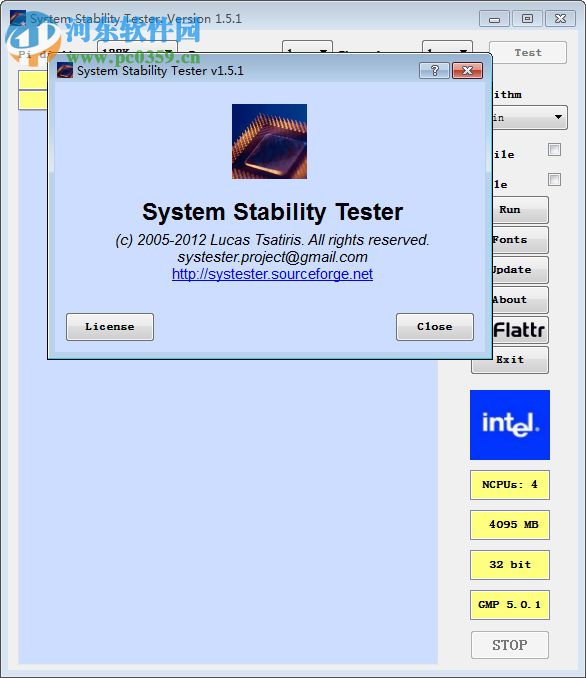Click the '4095 MB' memory box
This screenshot has width=586, height=678.
[x=510, y=525]
